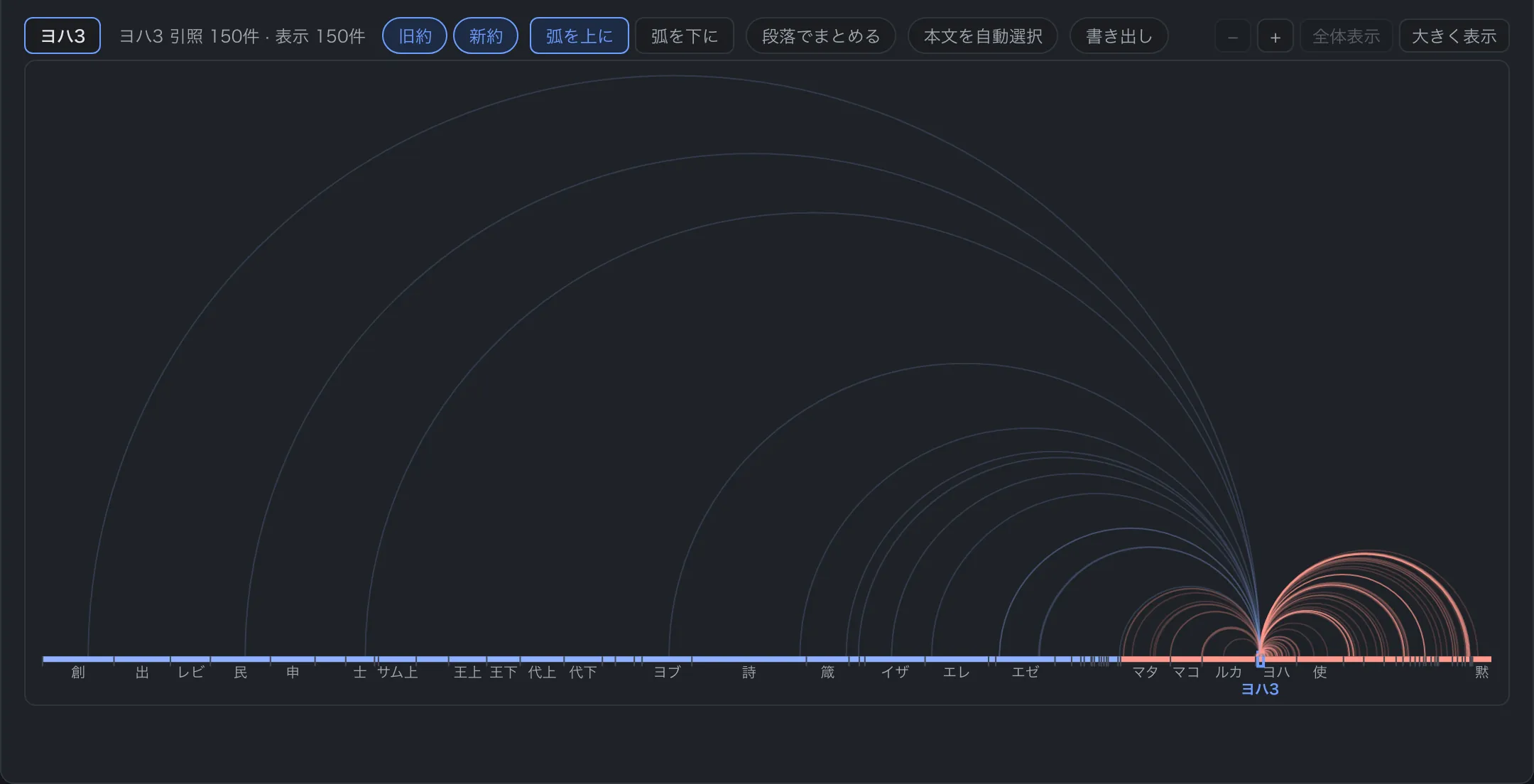The height and width of the screenshot is (784, 1534).
Task: Enable 本文を自動選択
Action: [983, 36]
